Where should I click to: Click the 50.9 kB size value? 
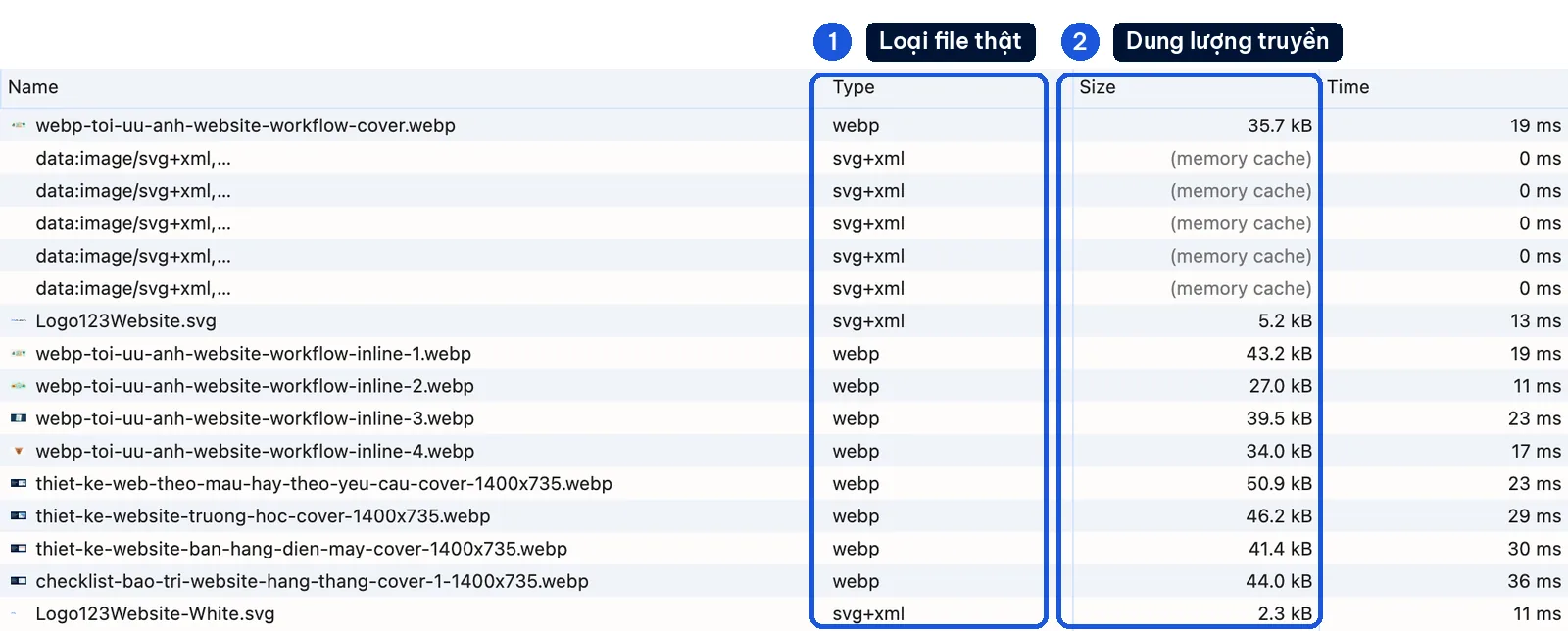(x=1279, y=483)
